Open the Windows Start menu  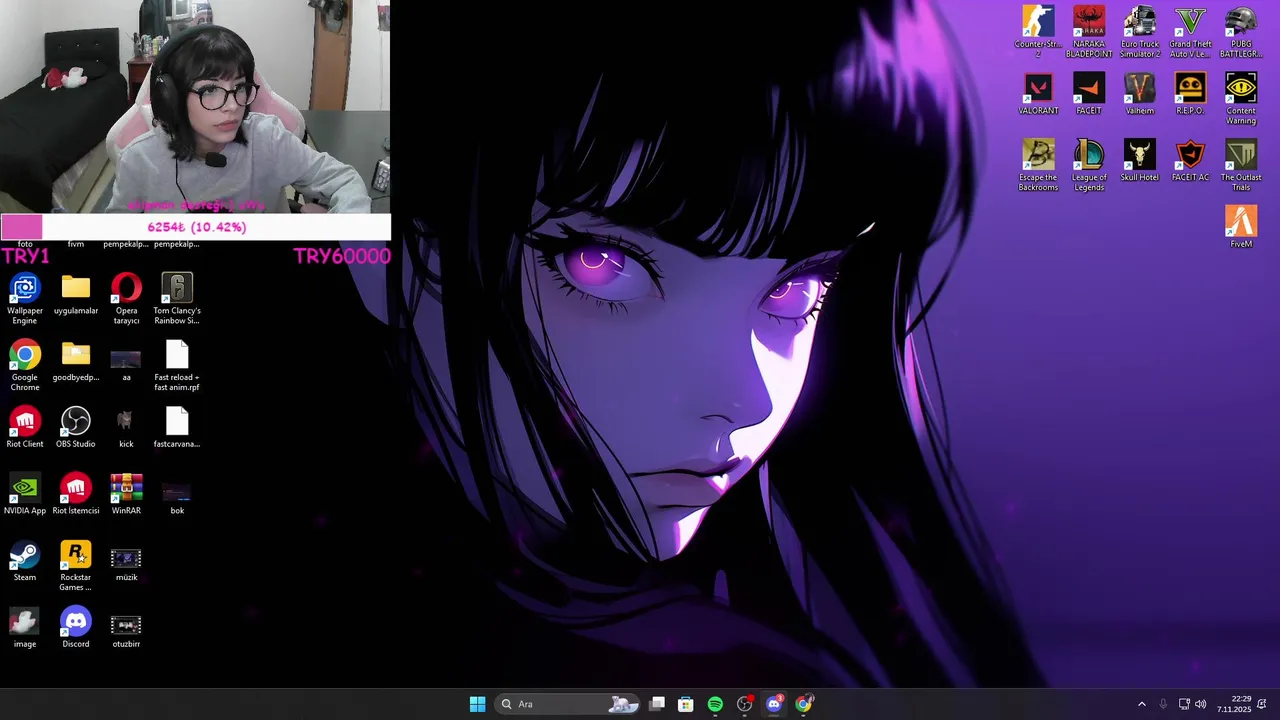pyautogui.click(x=477, y=704)
